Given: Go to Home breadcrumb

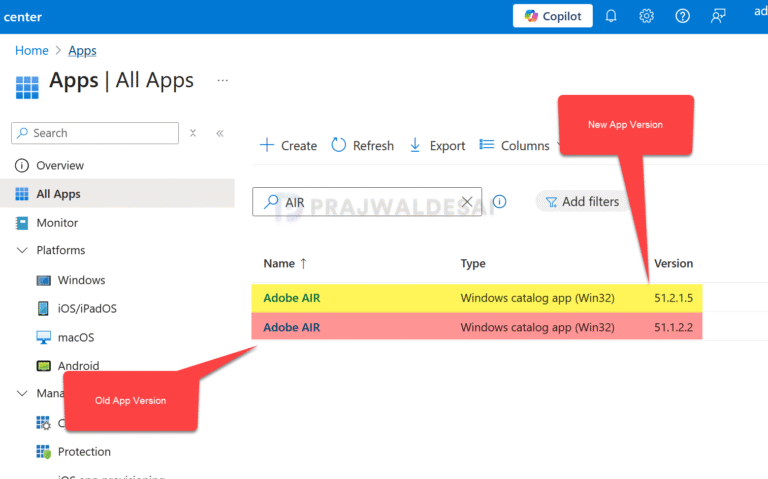Looking at the screenshot, I should [x=32, y=50].
